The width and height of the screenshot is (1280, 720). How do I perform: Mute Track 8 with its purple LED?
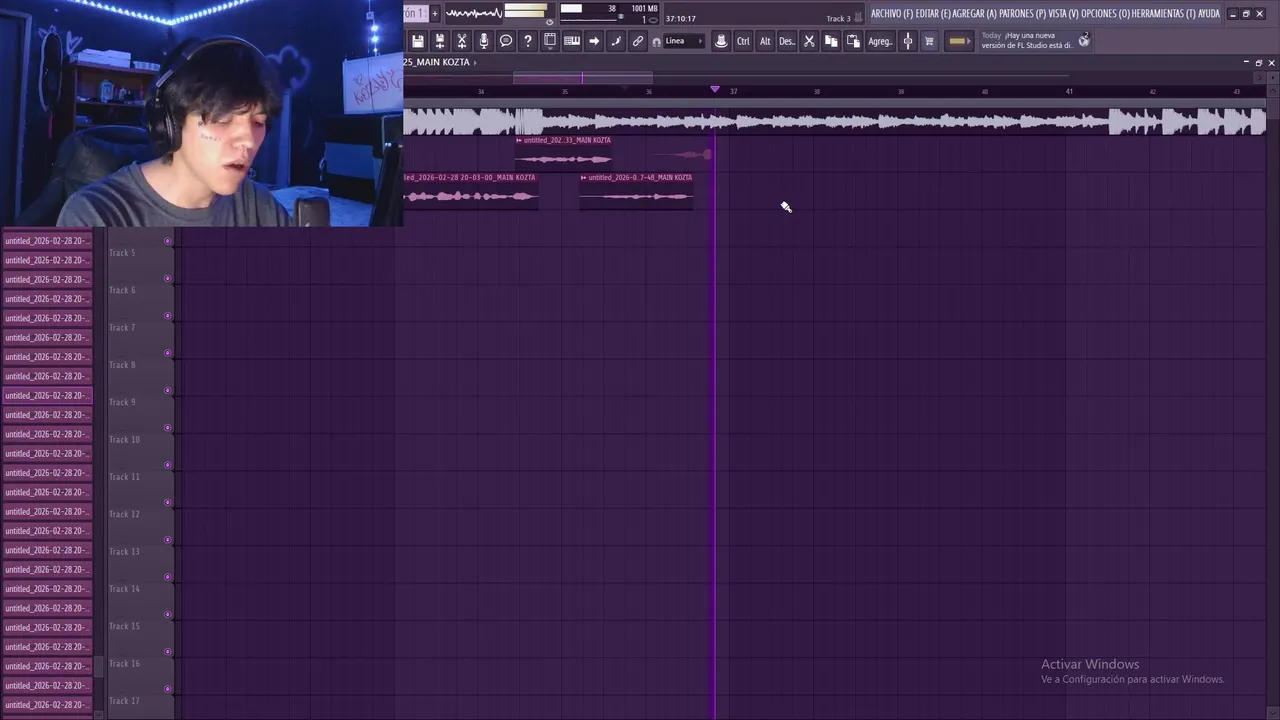click(167, 353)
